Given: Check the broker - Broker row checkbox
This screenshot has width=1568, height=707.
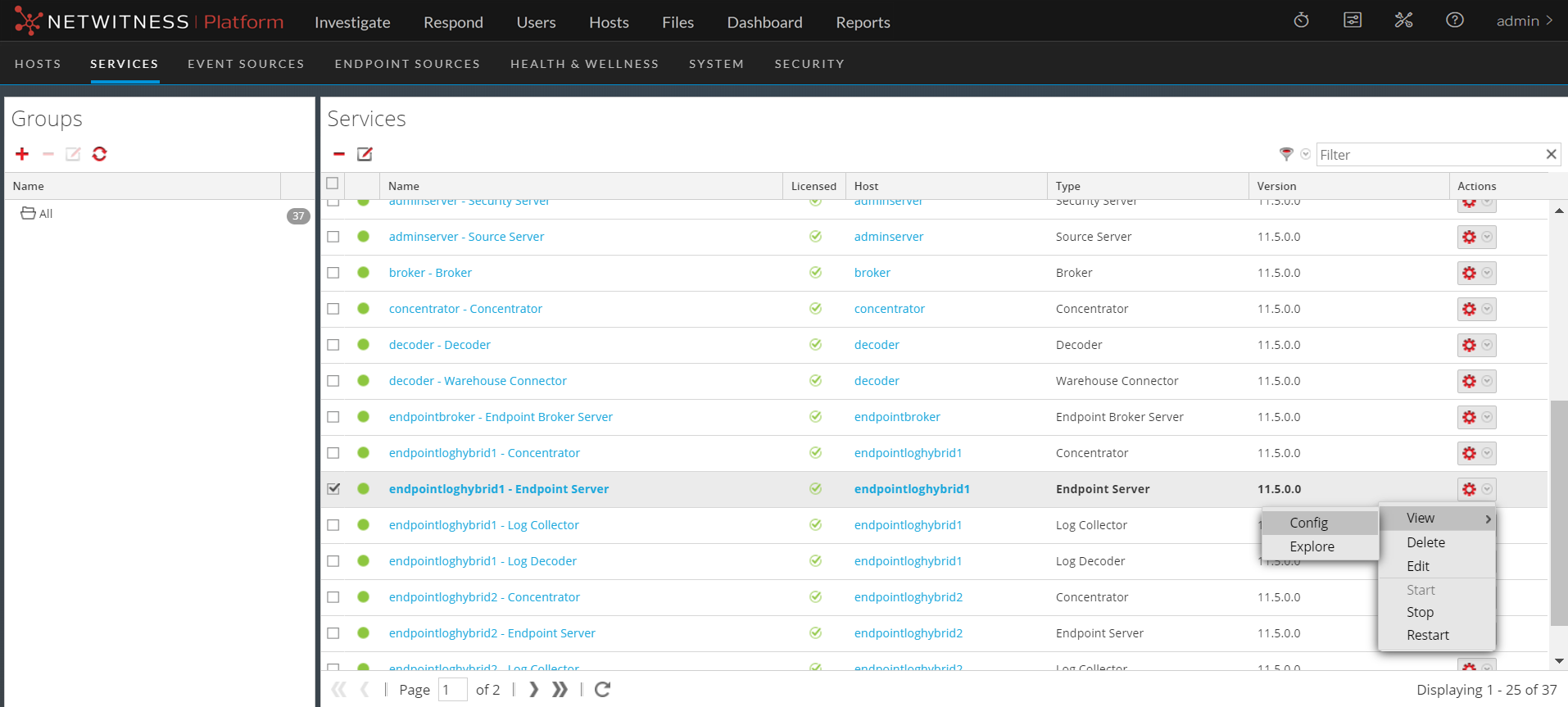Looking at the screenshot, I should pos(333,273).
